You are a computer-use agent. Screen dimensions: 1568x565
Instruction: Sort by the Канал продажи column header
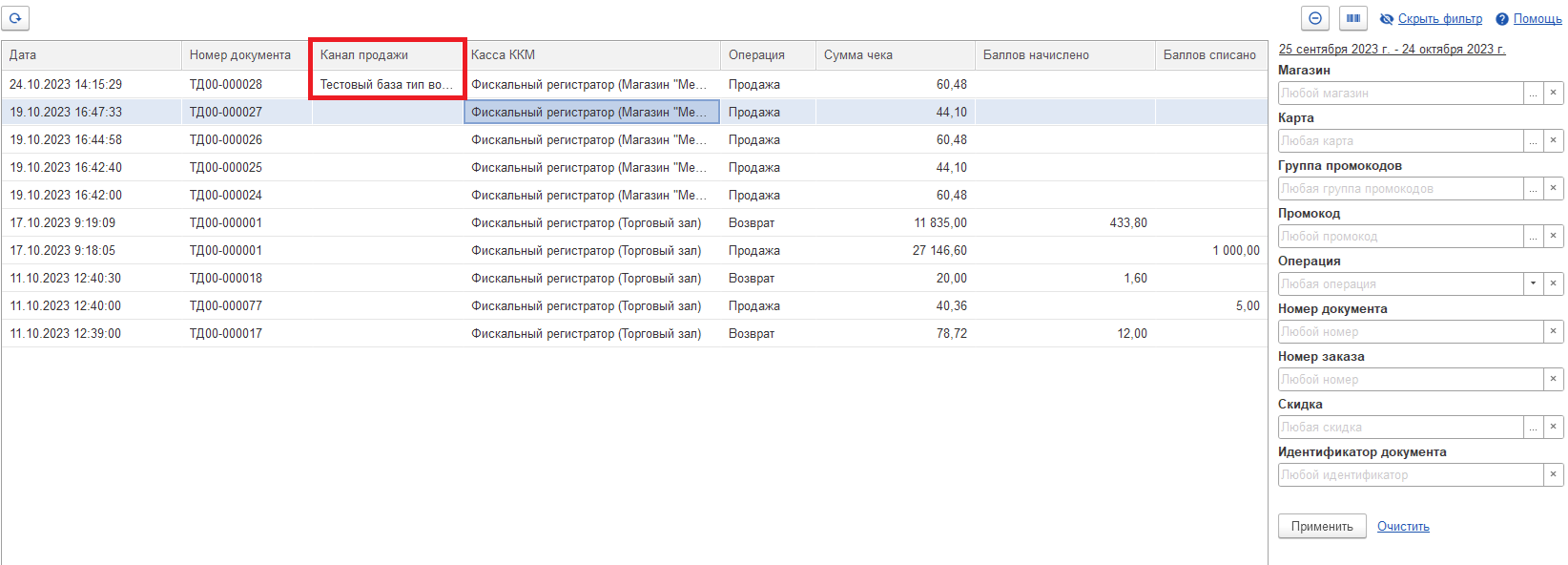[x=387, y=55]
